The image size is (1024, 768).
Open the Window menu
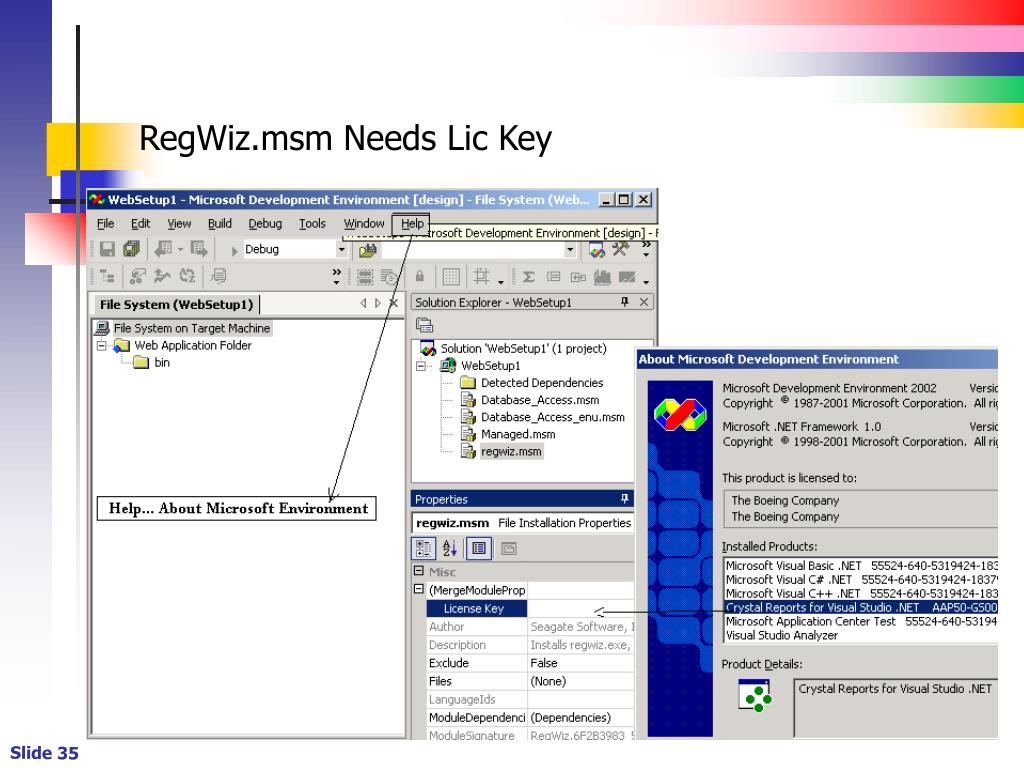[364, 224]
